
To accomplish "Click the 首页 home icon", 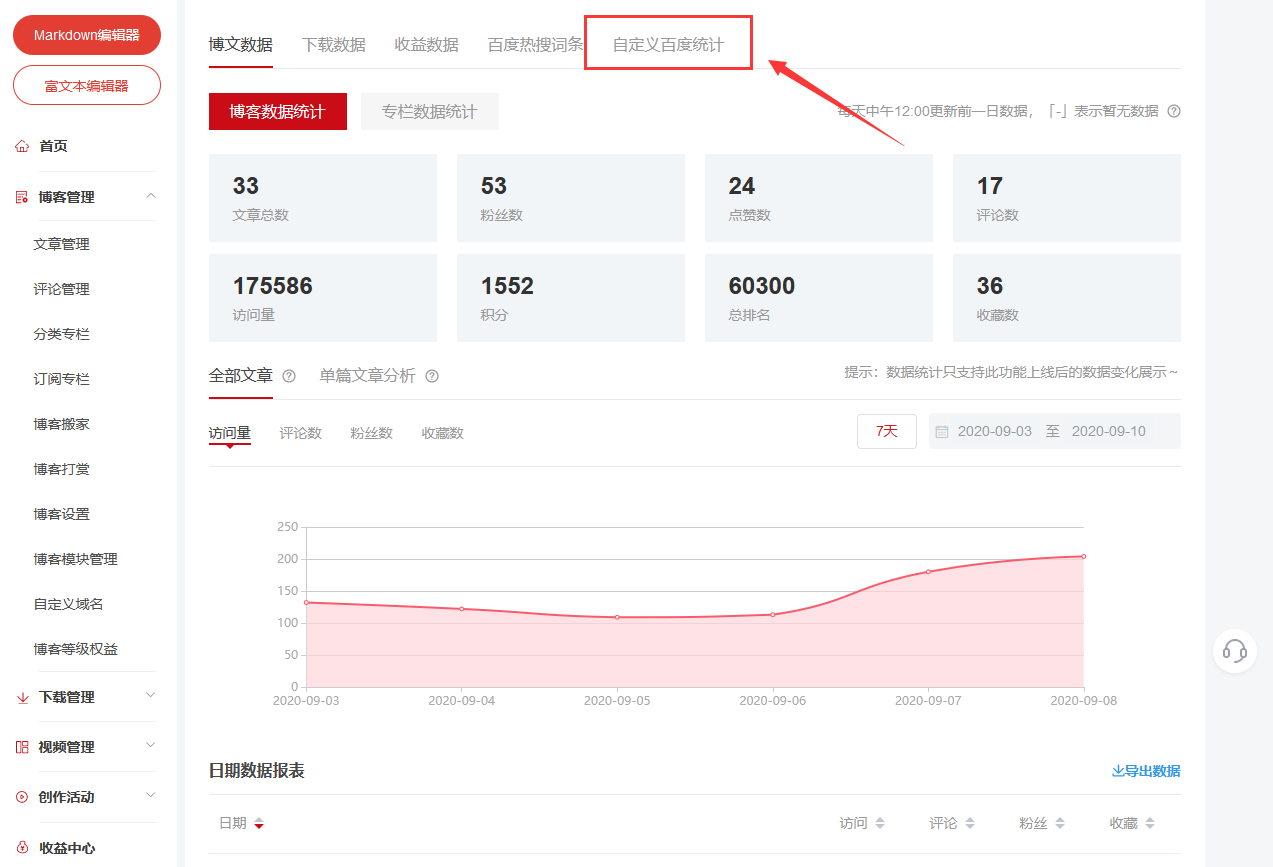I will click(x=22, y=146).
